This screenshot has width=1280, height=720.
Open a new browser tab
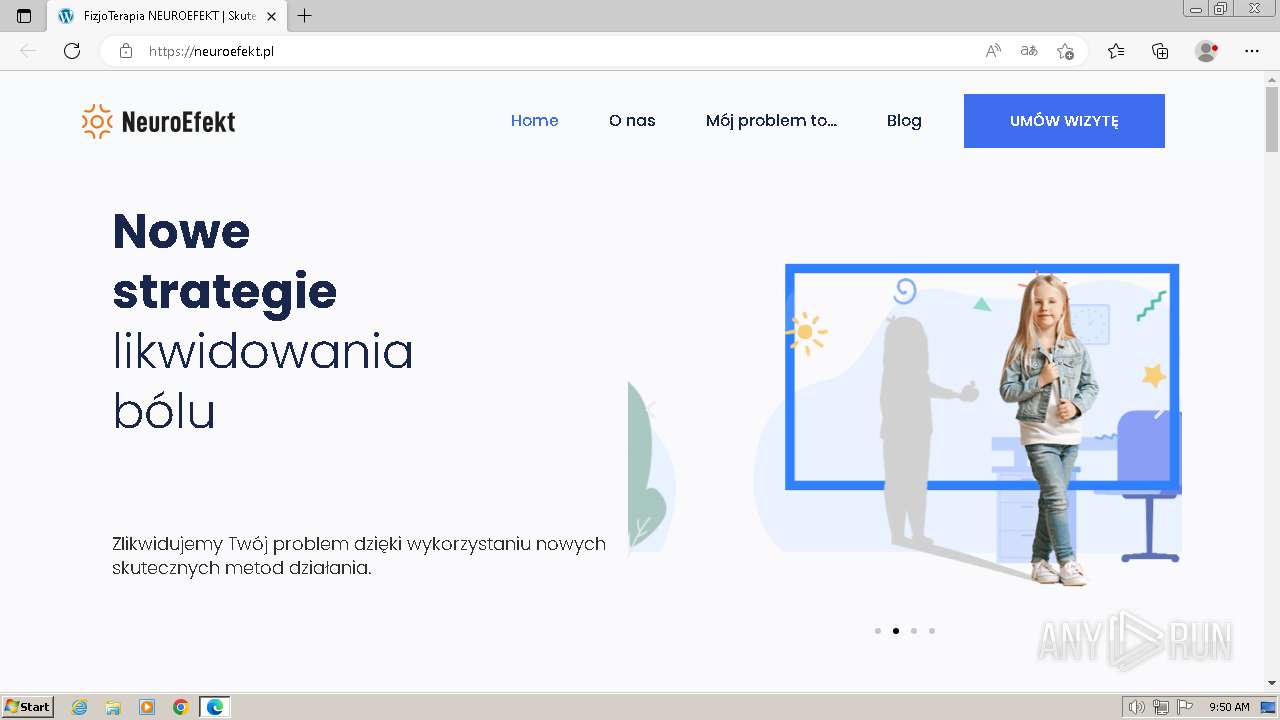[305, 16]
